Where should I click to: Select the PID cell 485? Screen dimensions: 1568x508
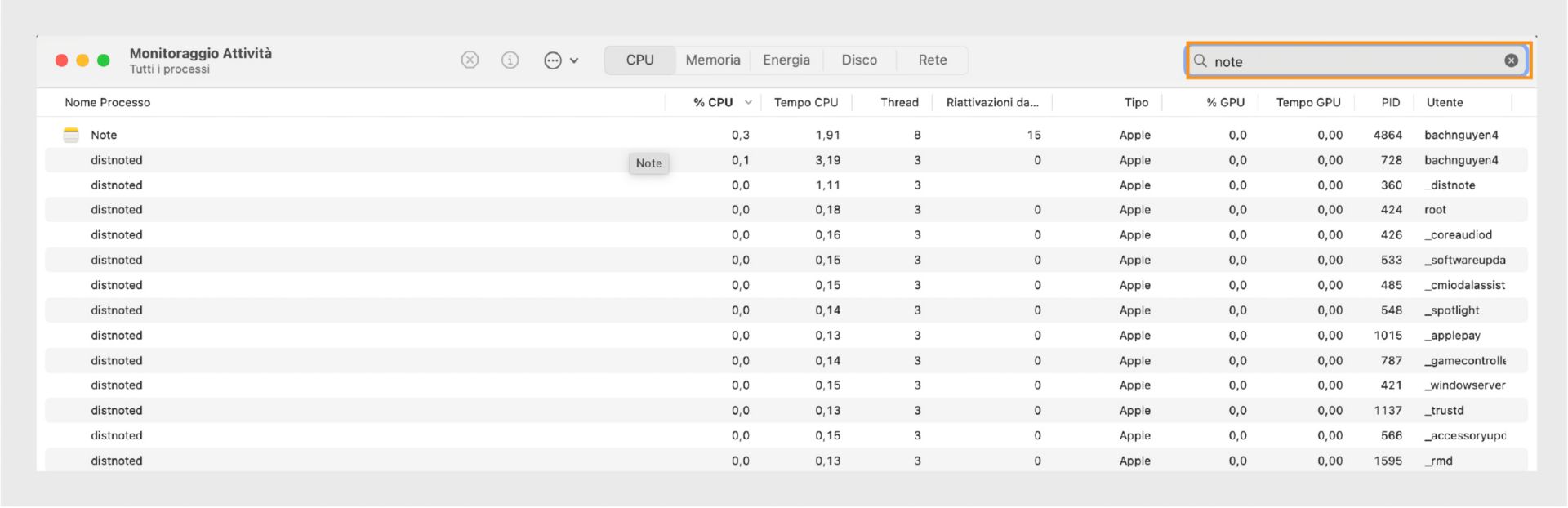[x=1392, y=285]
